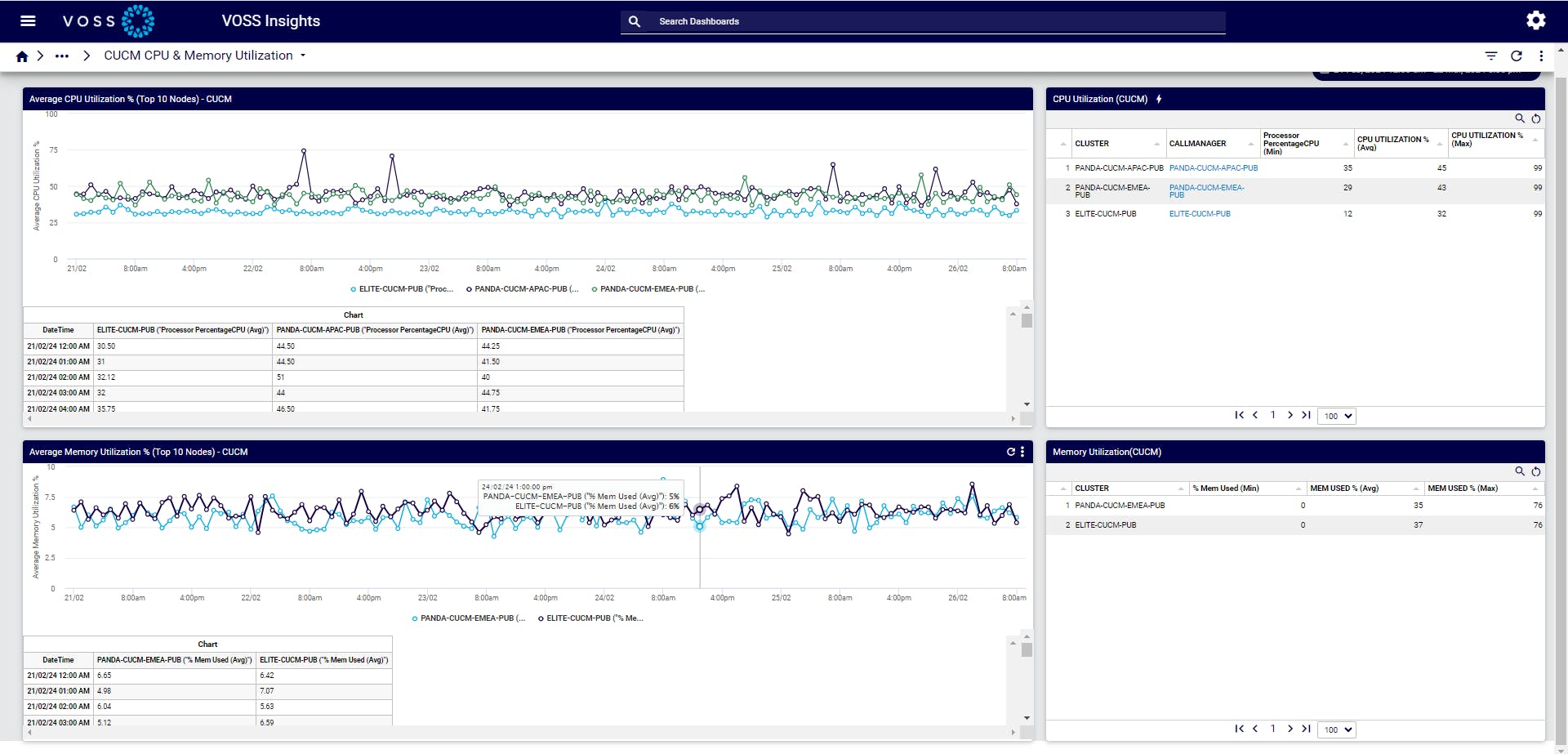This screenshot has height=754, width=1568.
Task: Sort Memory table by % Mem Used (Min)
Action: pyautogui.click(x=1246, y=489)
